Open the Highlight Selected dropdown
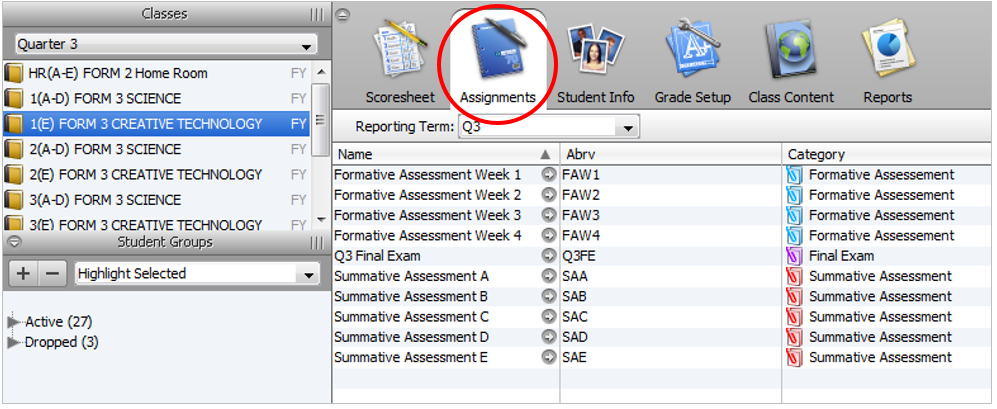This screenshot has height=409, width=997. click(196, 274)
